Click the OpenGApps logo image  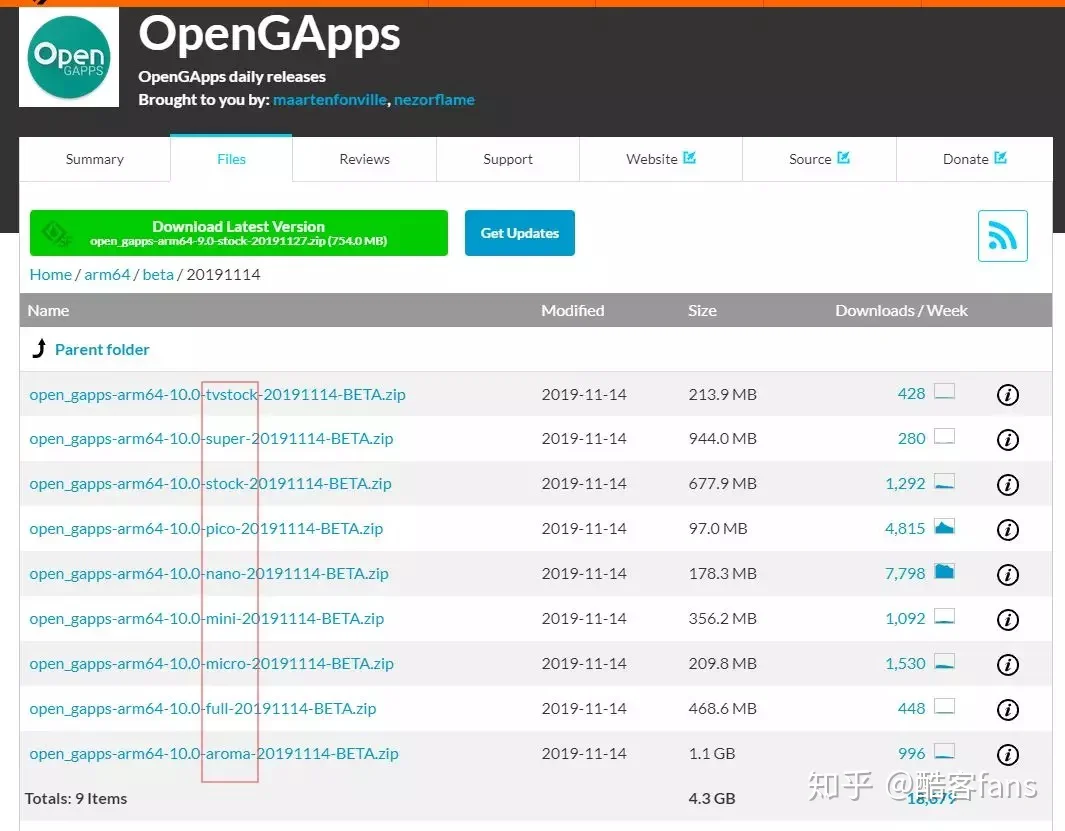tap(69, 57)
